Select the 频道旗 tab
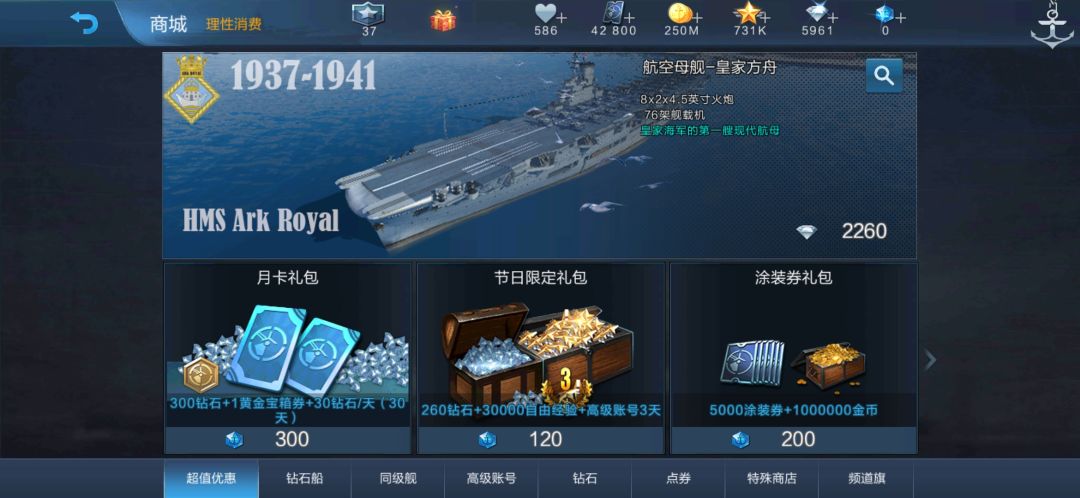Screen dimensions: 1080x498 pos(866,479)
